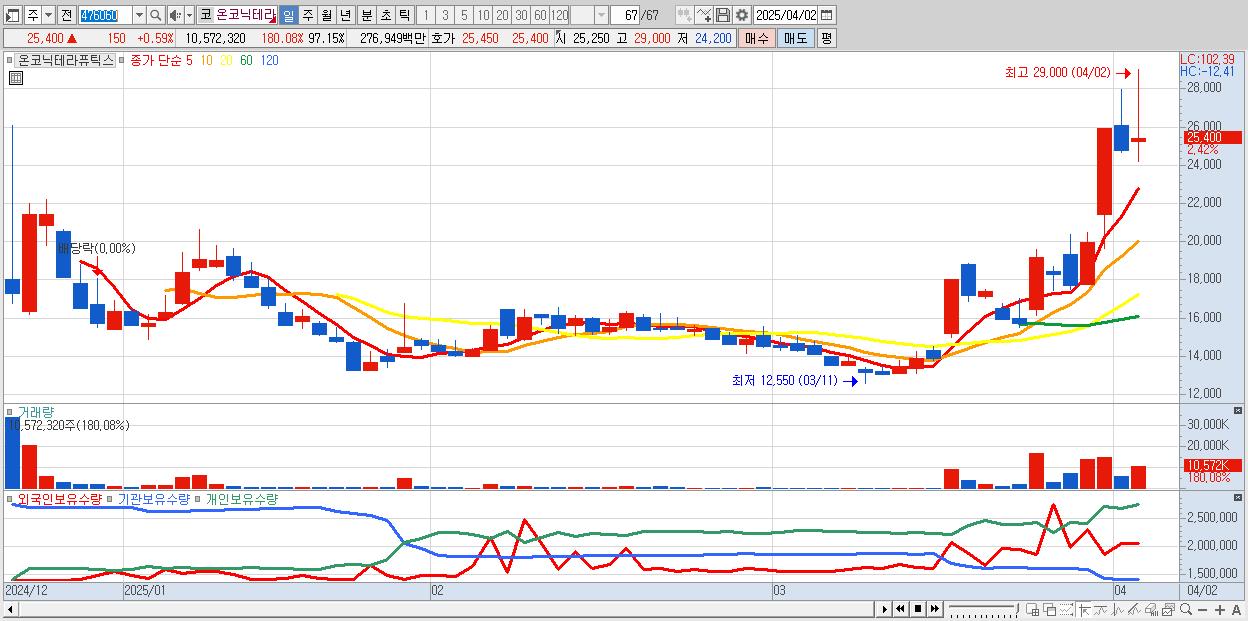The image size is (1248, 621).
Task: Select the 1 interval button
Action: [425, 15]
